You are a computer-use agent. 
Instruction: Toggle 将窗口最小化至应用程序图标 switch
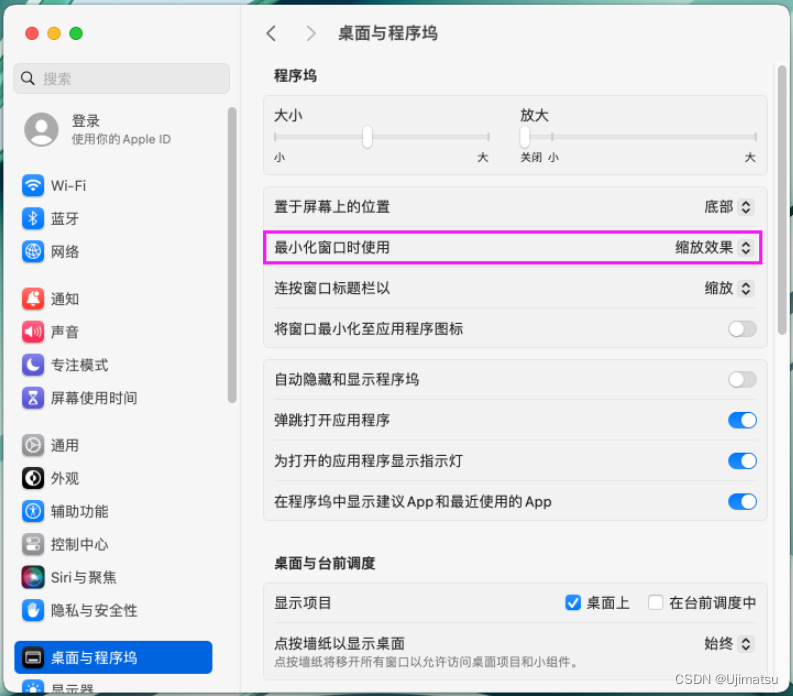(742, 329)
